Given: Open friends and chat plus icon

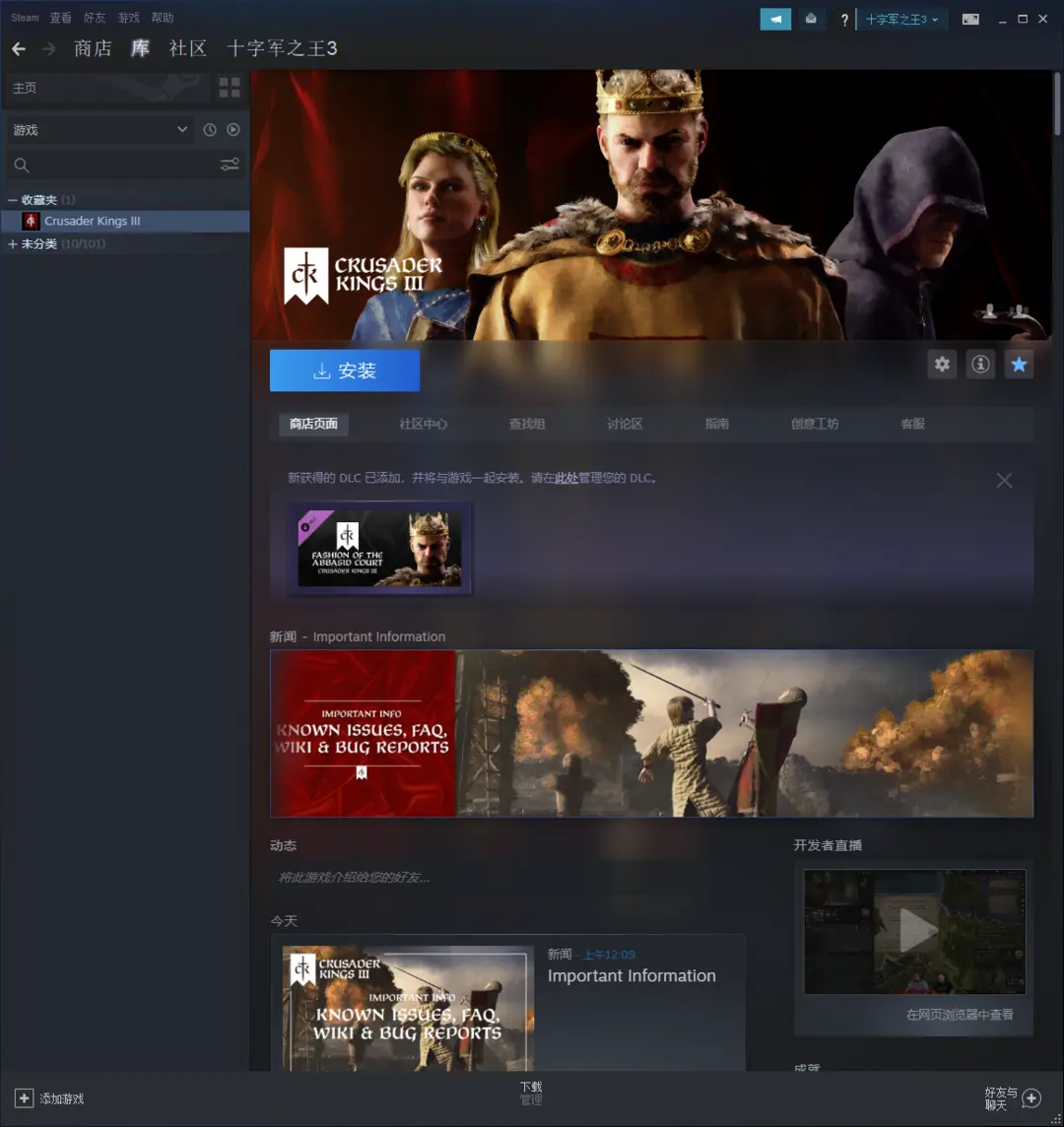Looking at the screenshot, I should (1031, 1098).
